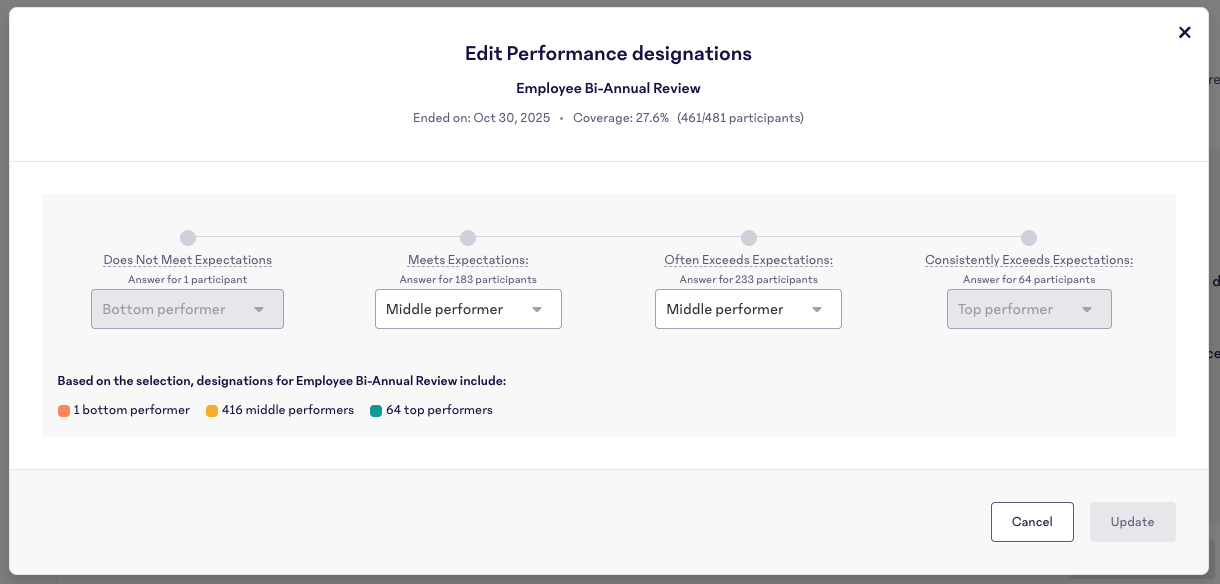Click the Does Not Meet Expectations label
Screen dimensions: 1220x584
coord(188,260)
